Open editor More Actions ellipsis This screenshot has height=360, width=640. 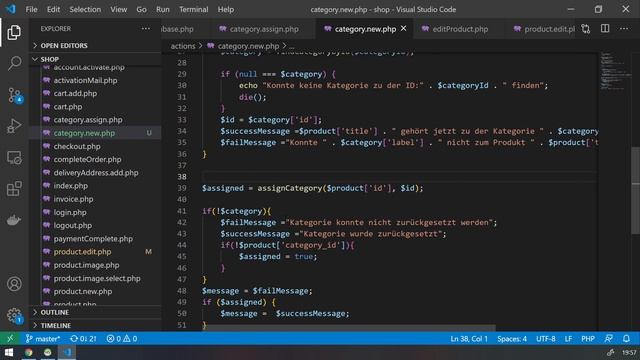tap(624, 29)
